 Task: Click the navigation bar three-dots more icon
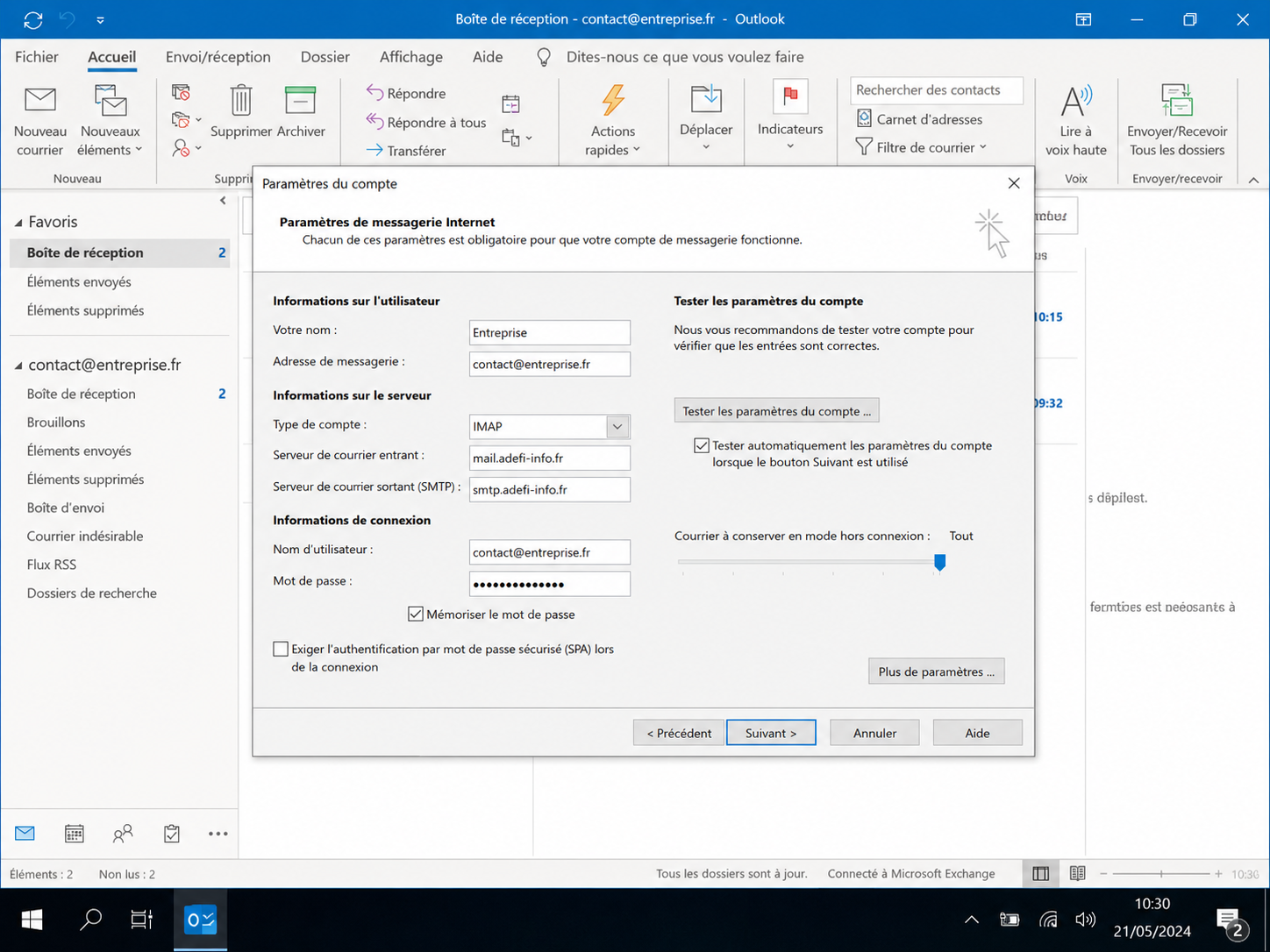click(x=218, y=834)
